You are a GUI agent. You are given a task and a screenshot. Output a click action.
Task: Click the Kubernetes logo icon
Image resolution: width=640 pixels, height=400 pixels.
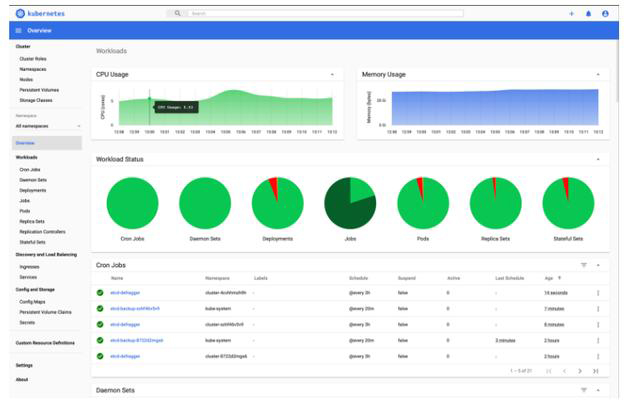pos(20,13)
